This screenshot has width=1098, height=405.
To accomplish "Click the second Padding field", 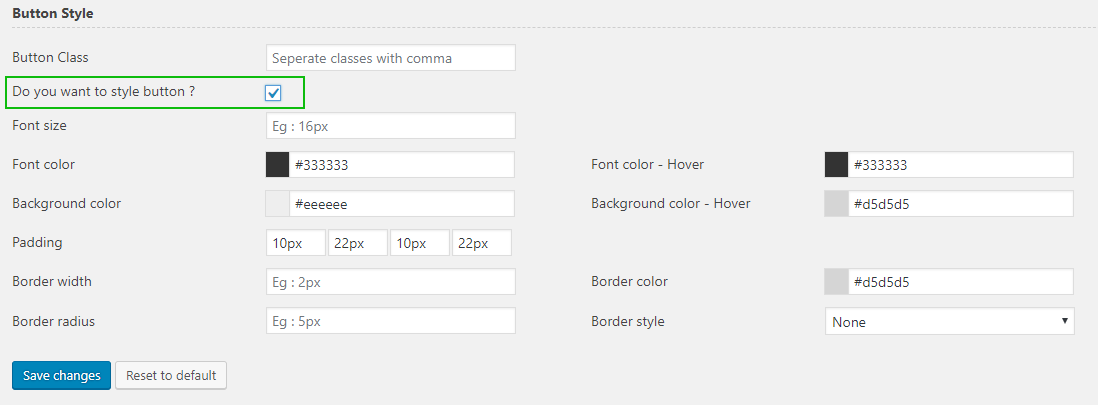I will click(x=358, y=243).
